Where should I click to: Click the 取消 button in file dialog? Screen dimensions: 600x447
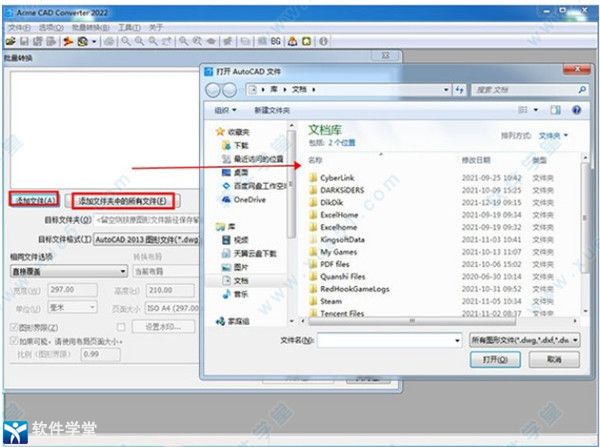554,359
